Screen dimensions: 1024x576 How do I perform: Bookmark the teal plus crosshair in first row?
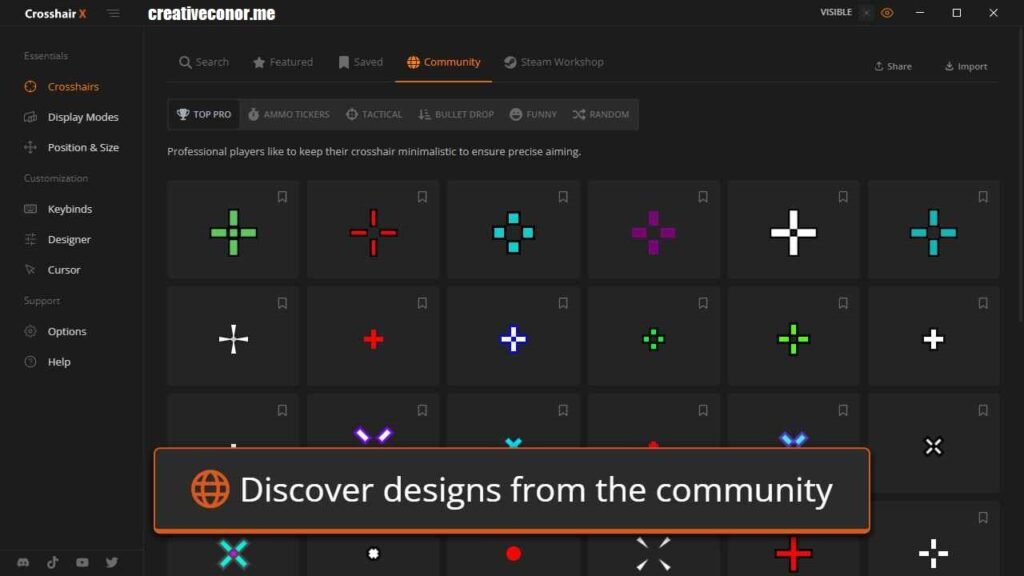coord(983,197)
